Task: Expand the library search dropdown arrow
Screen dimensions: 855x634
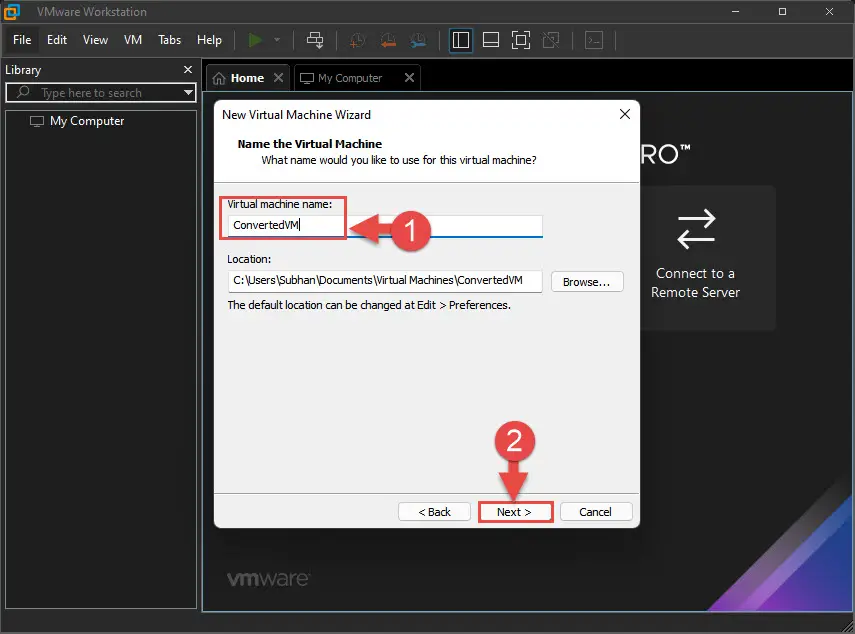Action: click(x=188, y=92)
